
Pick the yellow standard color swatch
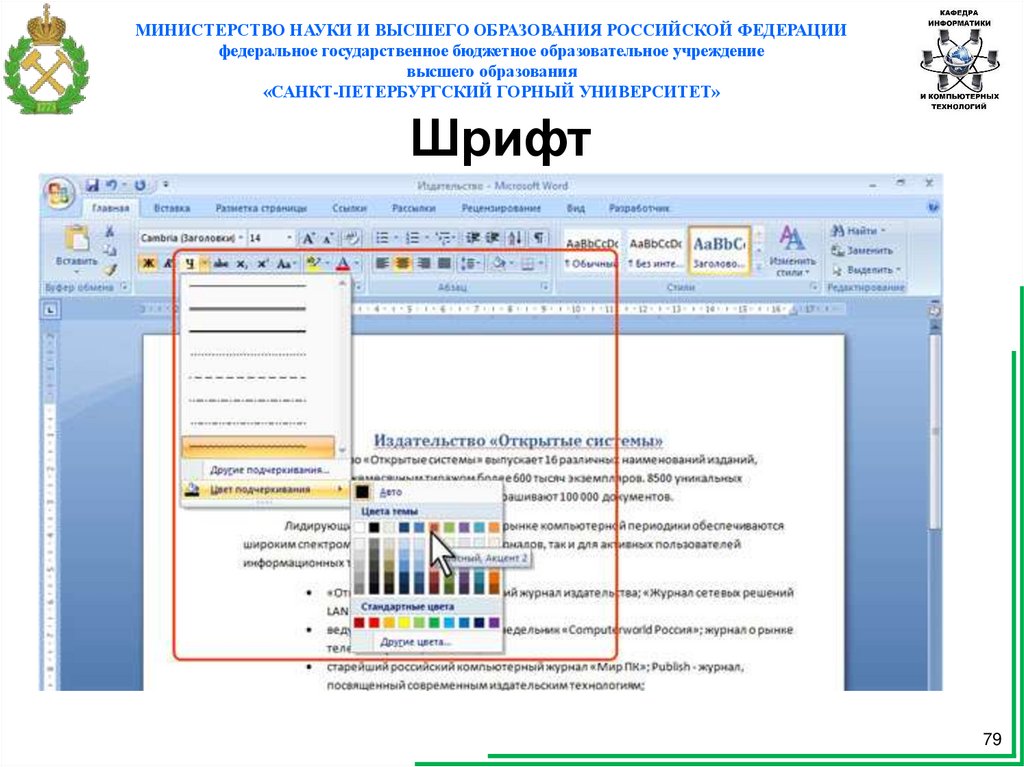coord(404,623)
